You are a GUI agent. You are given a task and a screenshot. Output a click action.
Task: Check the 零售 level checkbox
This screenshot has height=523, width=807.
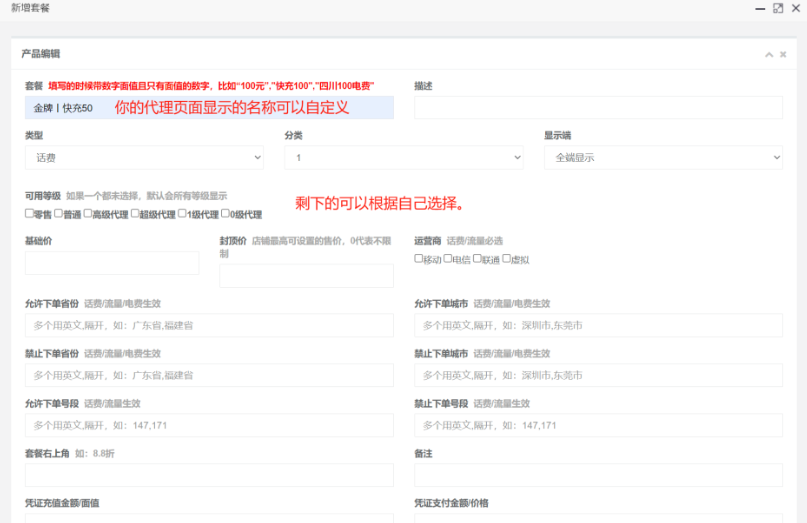coord(29,213)
